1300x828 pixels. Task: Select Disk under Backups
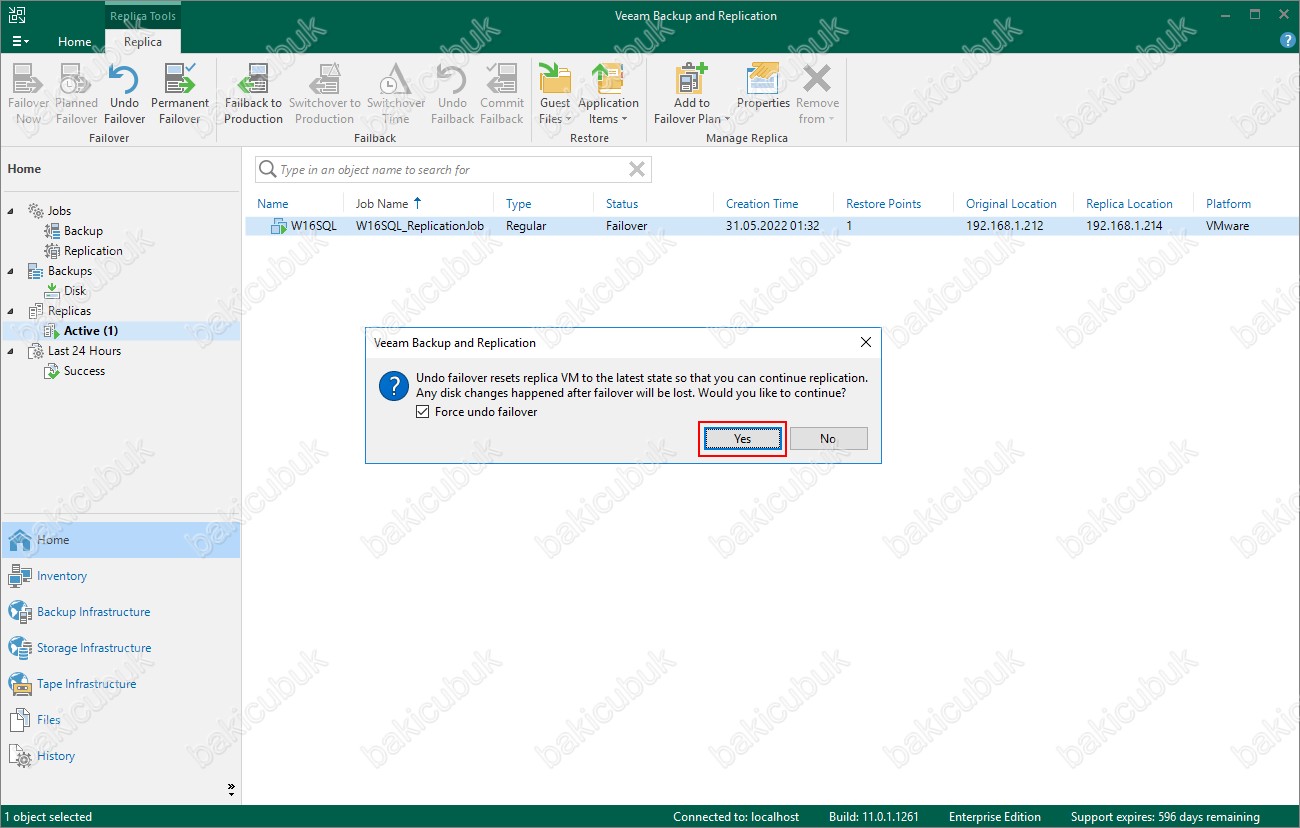point(75,291)
